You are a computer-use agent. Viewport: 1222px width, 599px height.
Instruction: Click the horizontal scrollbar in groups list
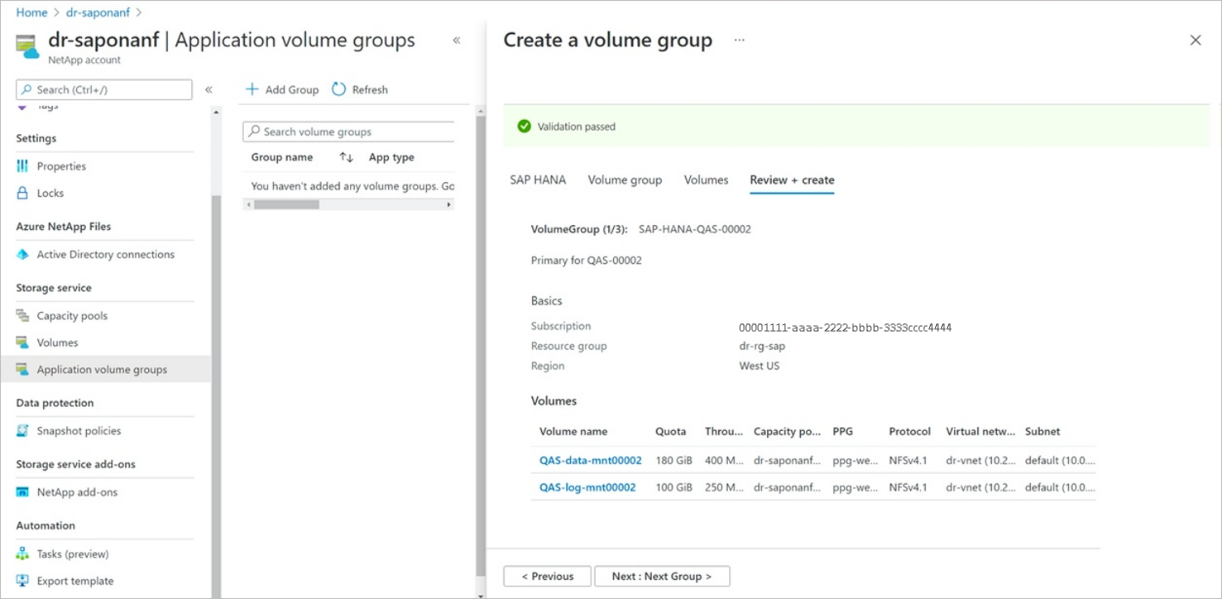(286, 204)
